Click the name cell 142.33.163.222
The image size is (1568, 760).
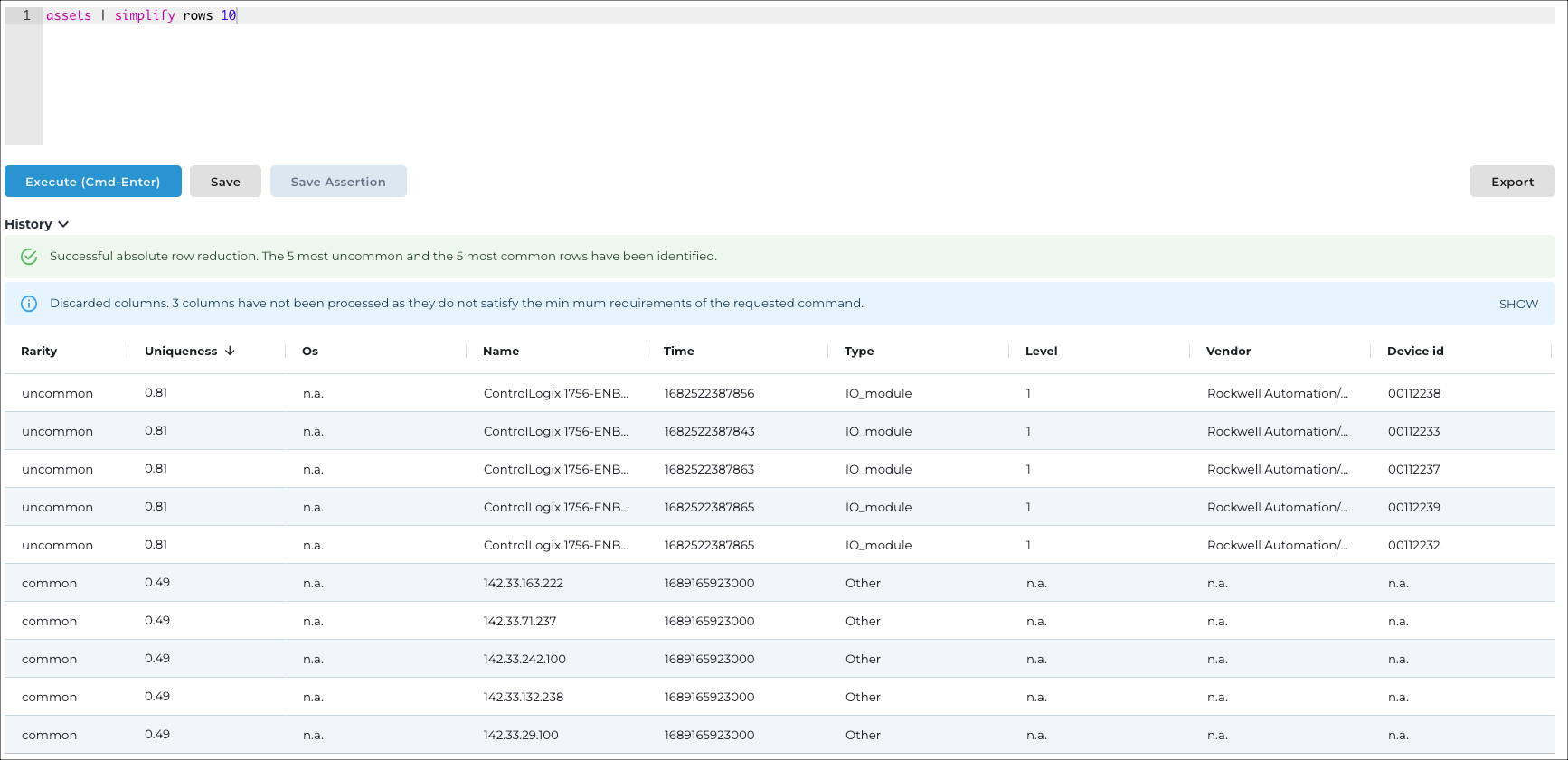tap(524, 583)
